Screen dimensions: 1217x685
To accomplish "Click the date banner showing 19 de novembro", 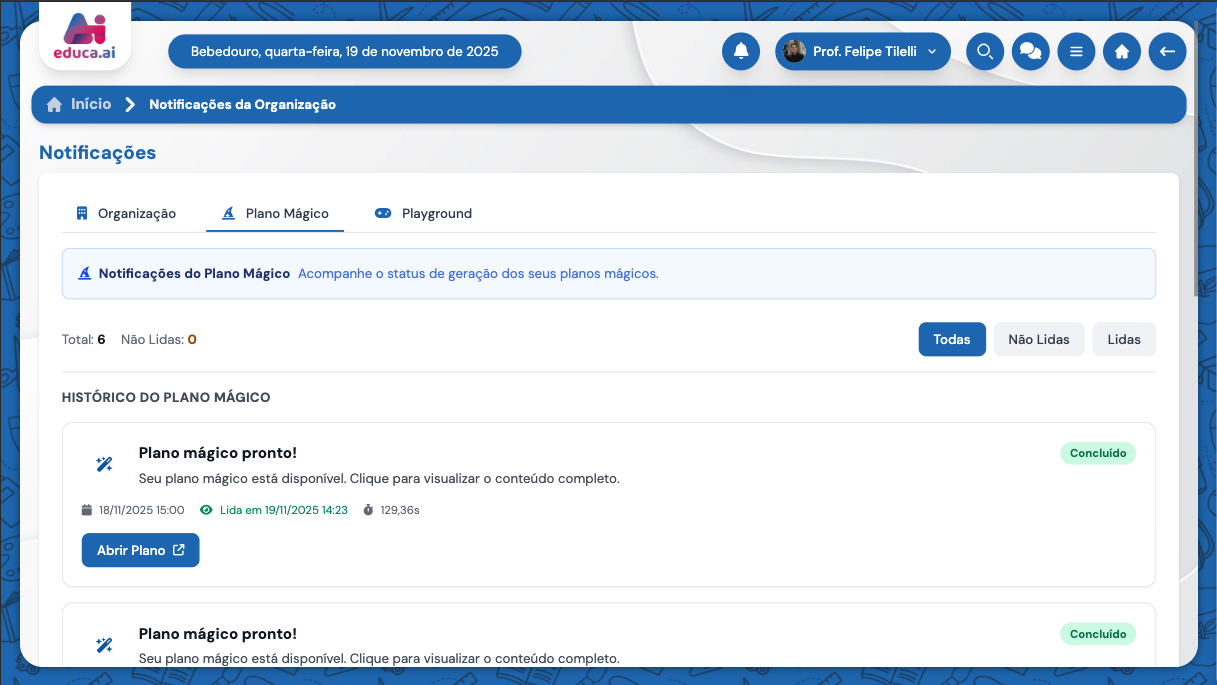I will 344,51.
